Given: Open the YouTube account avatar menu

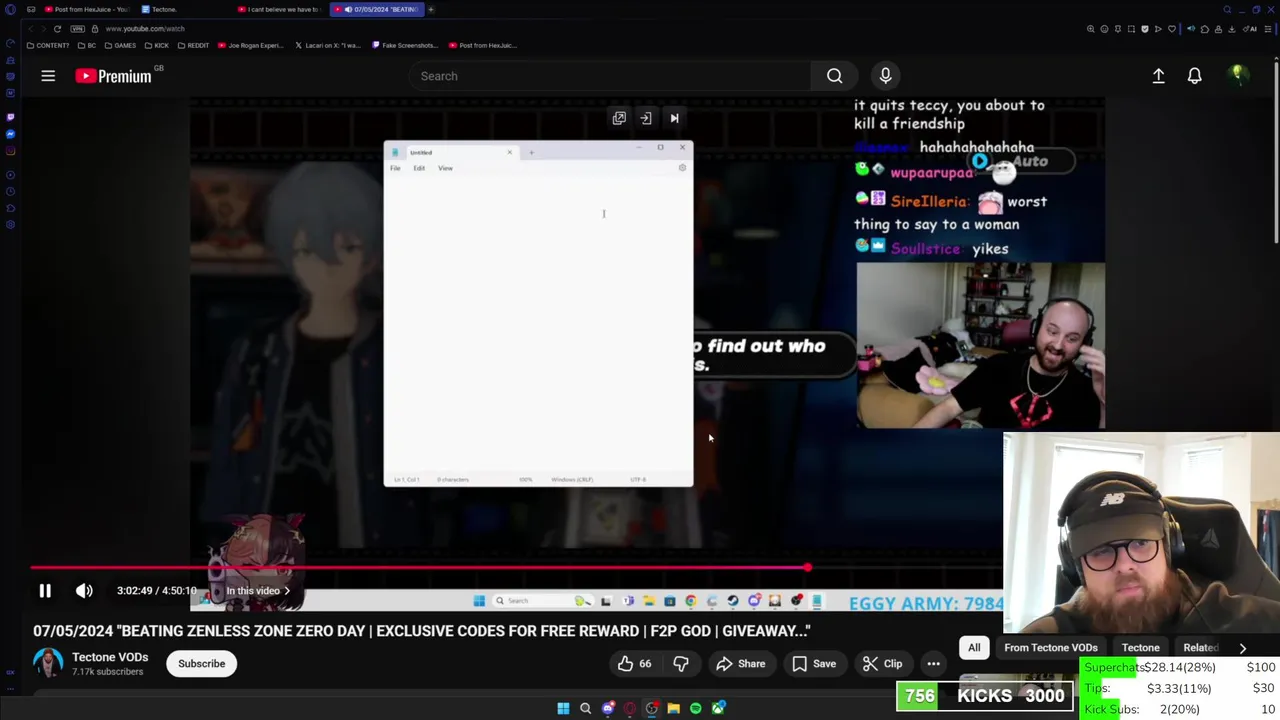Looking at the screenshot, I should 1237,75.
